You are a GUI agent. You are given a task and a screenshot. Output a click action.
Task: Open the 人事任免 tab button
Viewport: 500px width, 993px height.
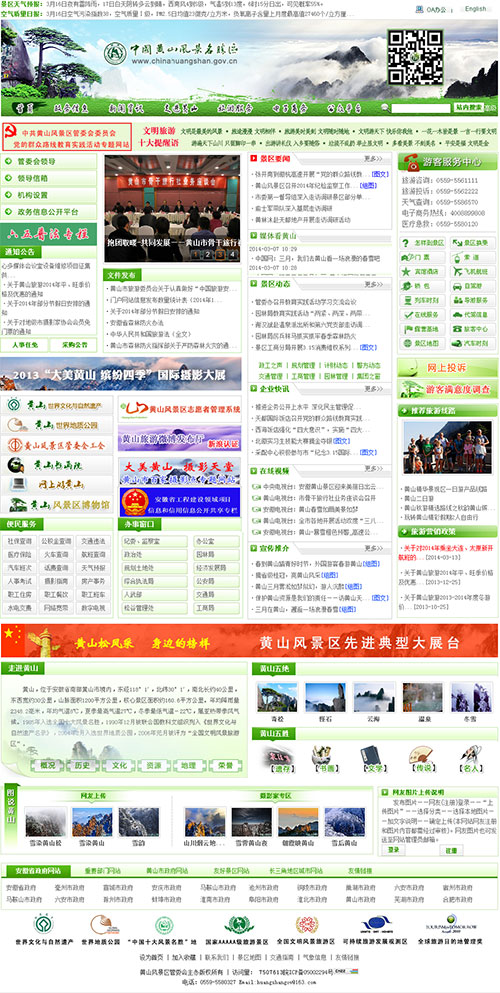[x=25, y=345]
